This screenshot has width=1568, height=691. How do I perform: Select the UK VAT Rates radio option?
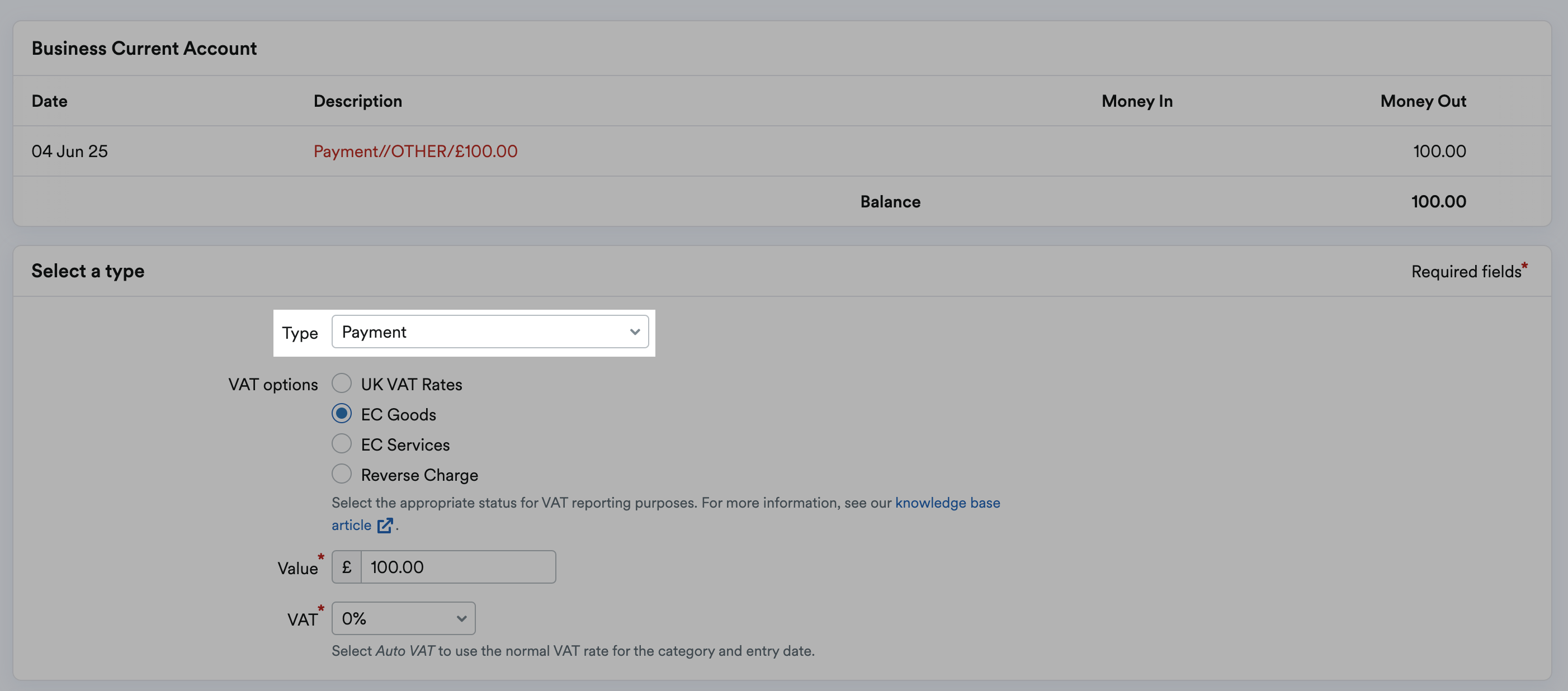pyautogui.click(x=342, y=384)
